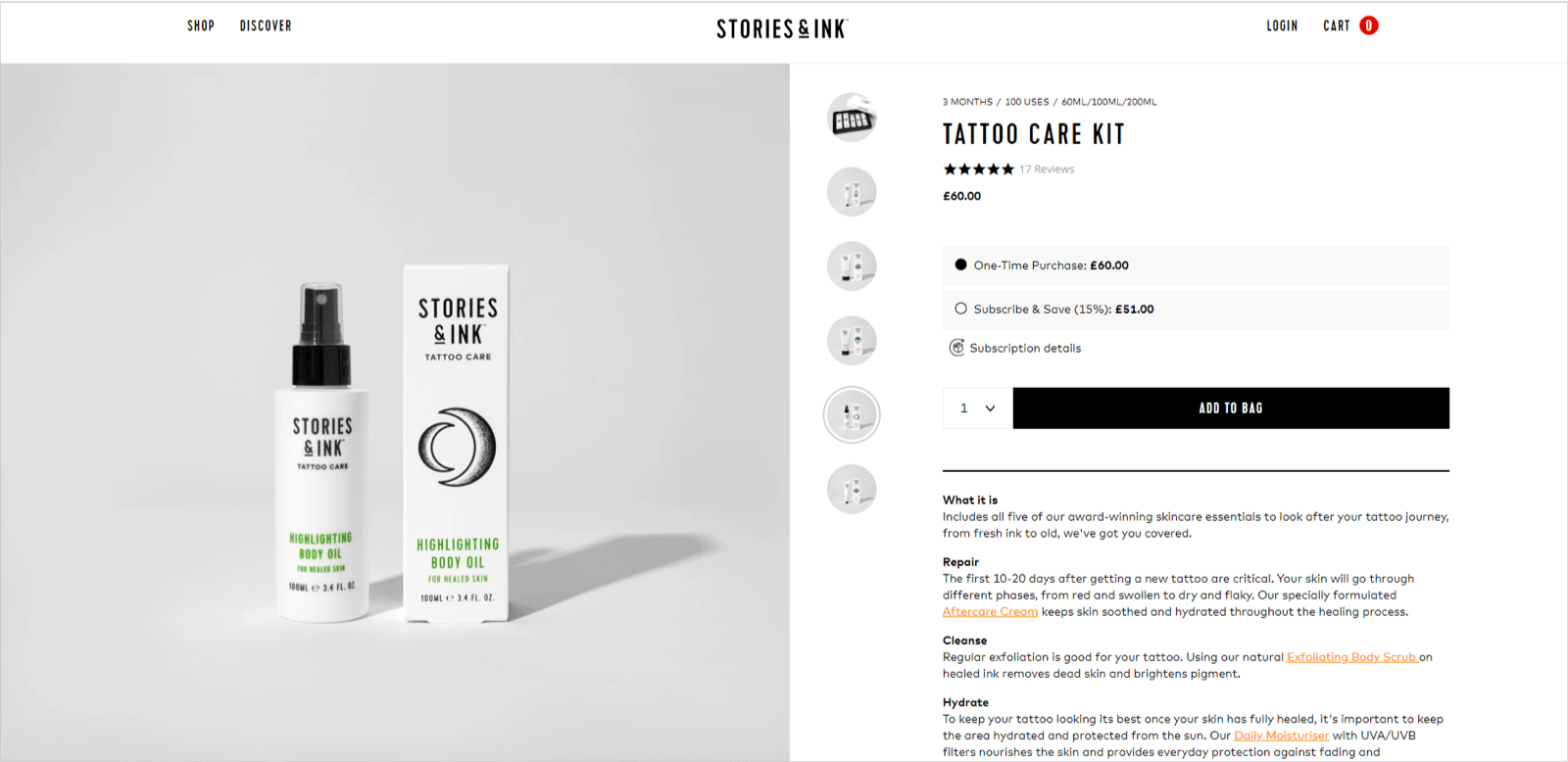This screenshot has height=762, width=1568.
Task: Open the cart count badge
Action: pos(1369,25)
